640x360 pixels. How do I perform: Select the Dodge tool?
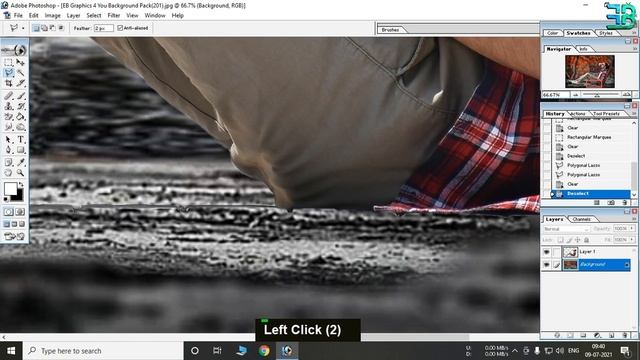tap(20, 127)
